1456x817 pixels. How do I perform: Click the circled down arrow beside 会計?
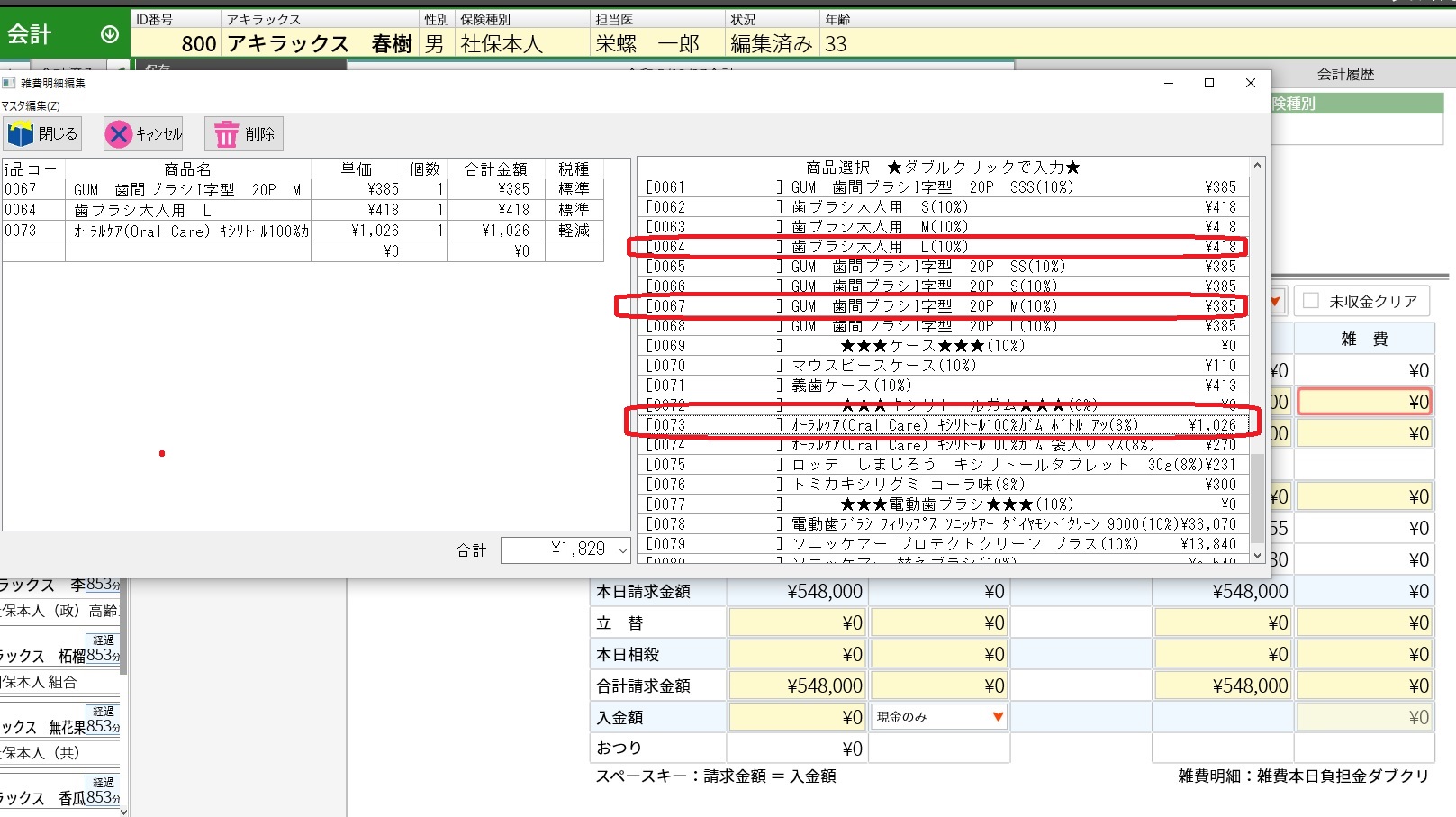point(110,34)
